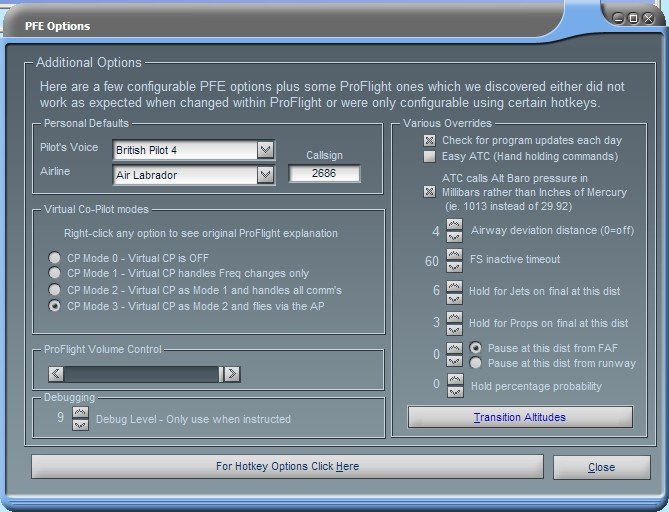The width and height of the screenshot is (669, 512).
Task: Select CP Mode 0 Virtual CP OFF
Action: point(54,258)
